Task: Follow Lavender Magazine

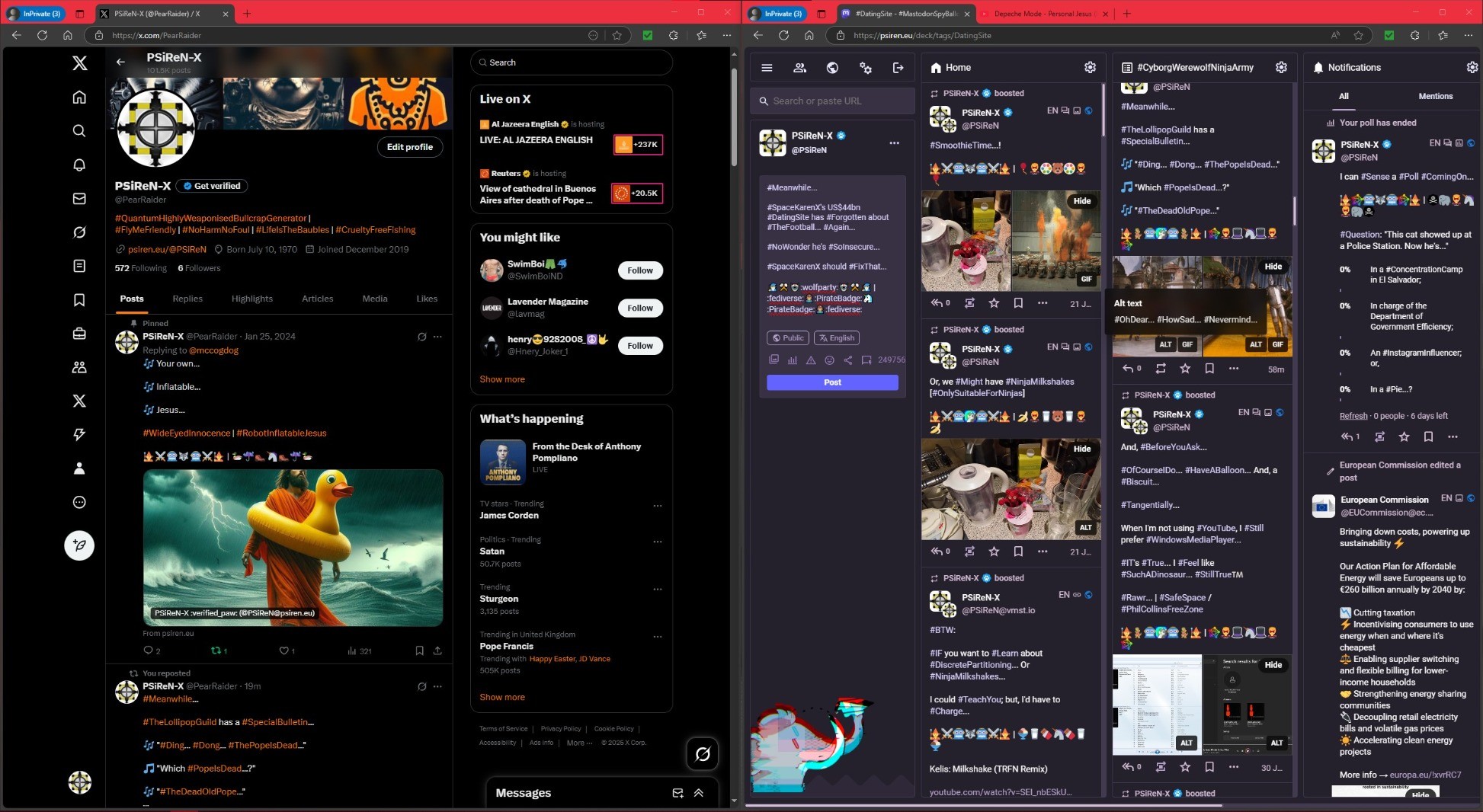Action: tap(640, 308)
